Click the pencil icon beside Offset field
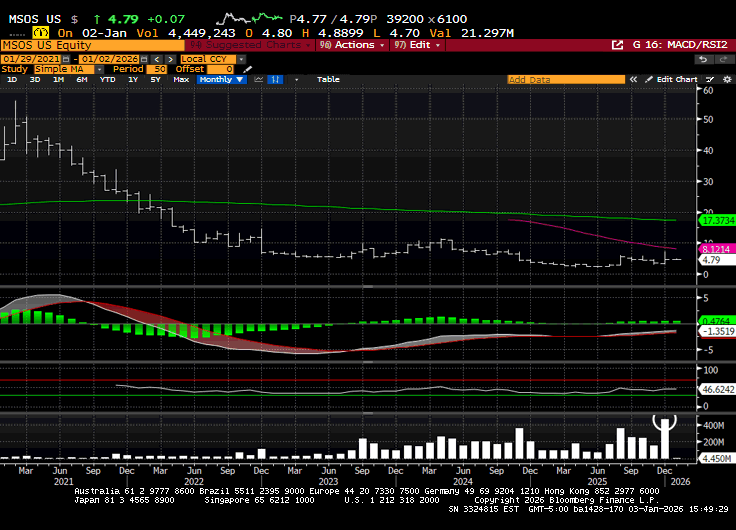Viewport: 736px width, 530px height. coord(248,69)
